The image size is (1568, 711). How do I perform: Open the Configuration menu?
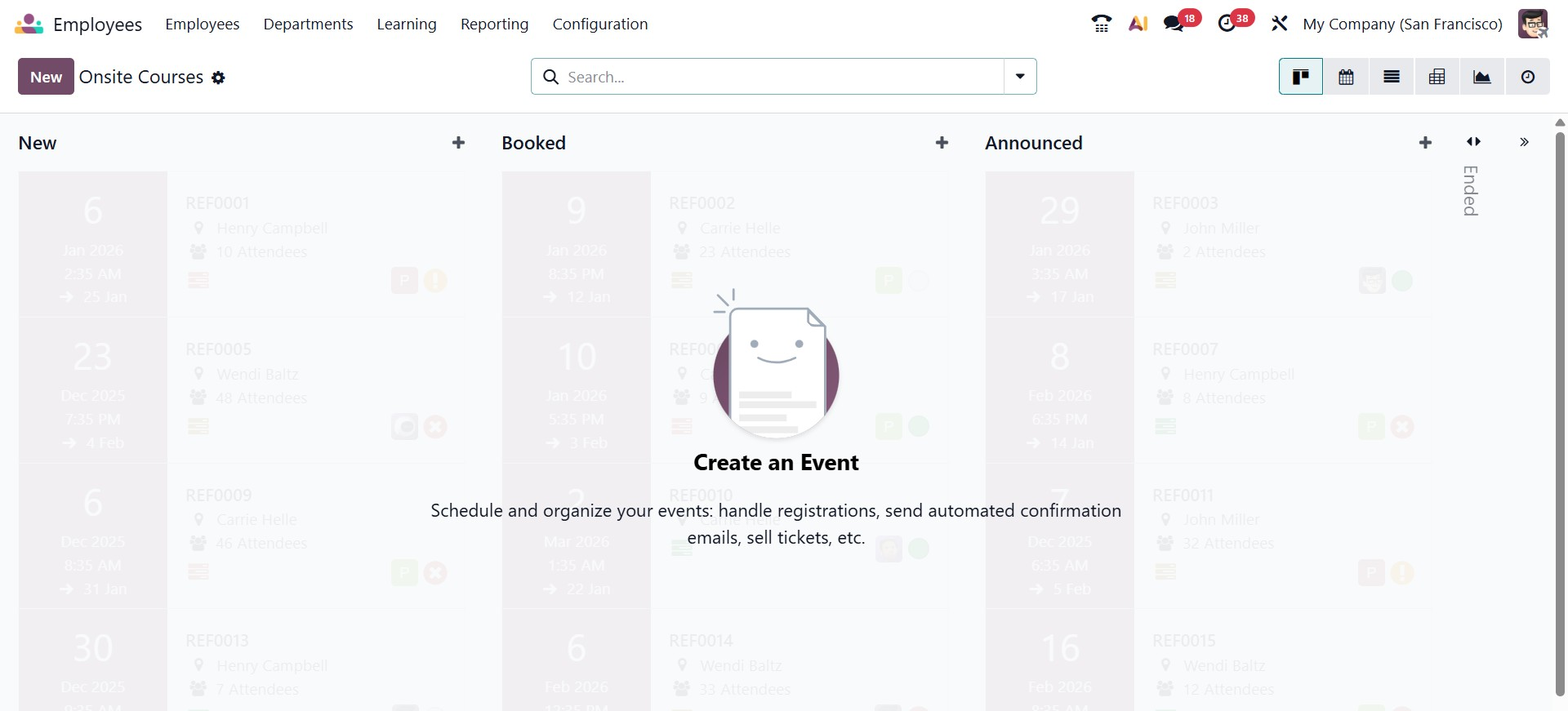click(x=599, y=24)
